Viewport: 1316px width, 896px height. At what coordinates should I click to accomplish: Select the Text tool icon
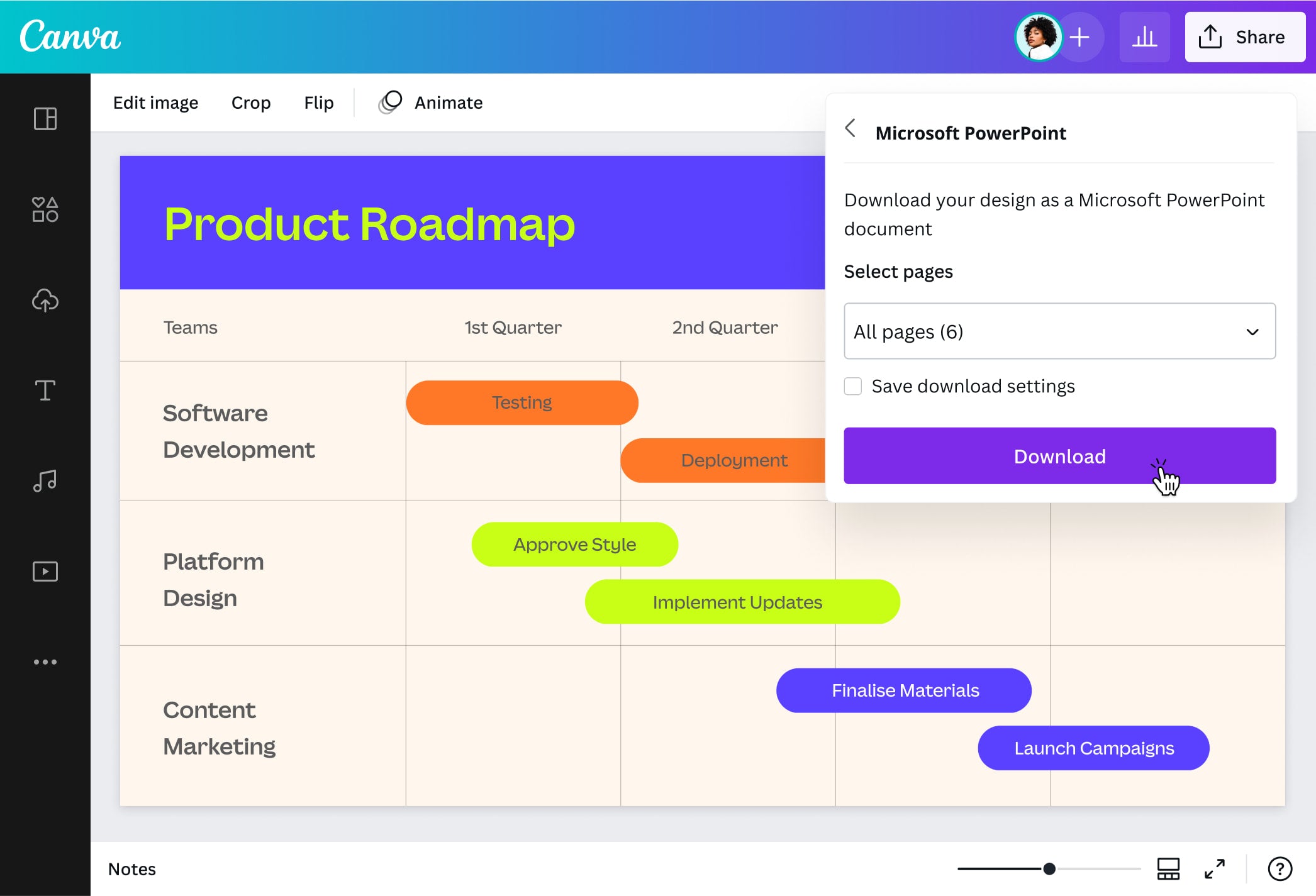pos(45,390)
